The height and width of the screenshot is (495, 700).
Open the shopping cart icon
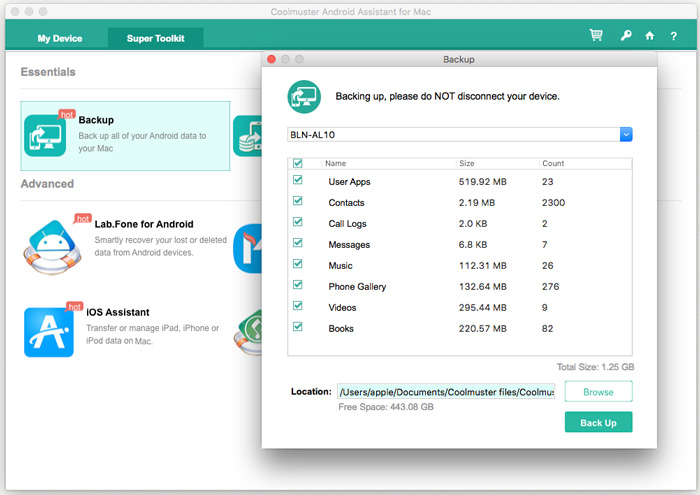pos(596,35)
